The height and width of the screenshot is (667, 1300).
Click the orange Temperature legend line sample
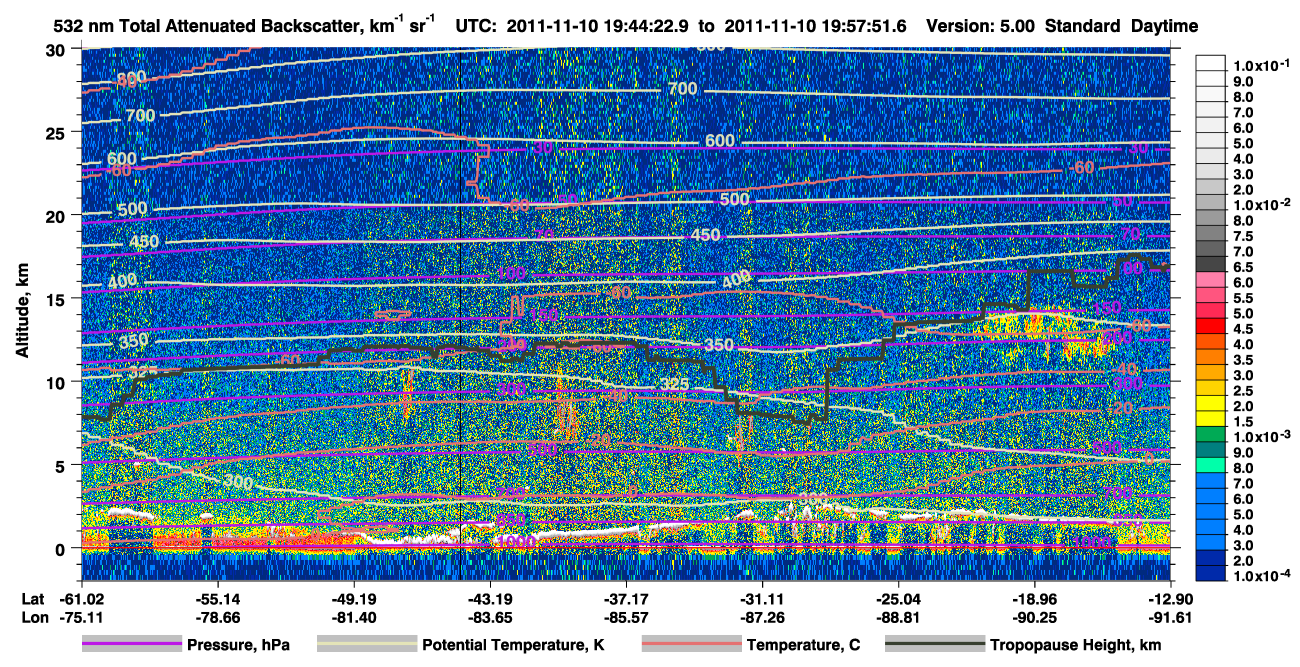pos(691,645)
